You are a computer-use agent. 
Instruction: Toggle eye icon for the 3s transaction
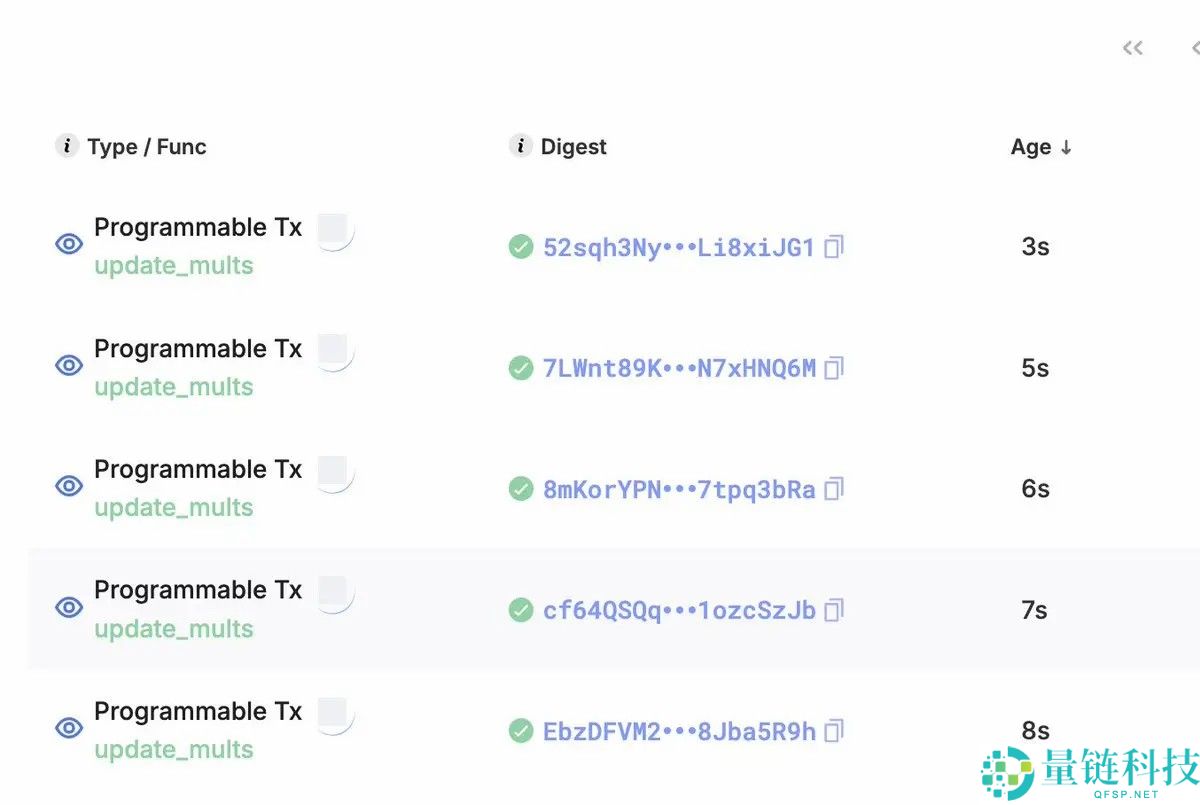click(x=69, y=244)
